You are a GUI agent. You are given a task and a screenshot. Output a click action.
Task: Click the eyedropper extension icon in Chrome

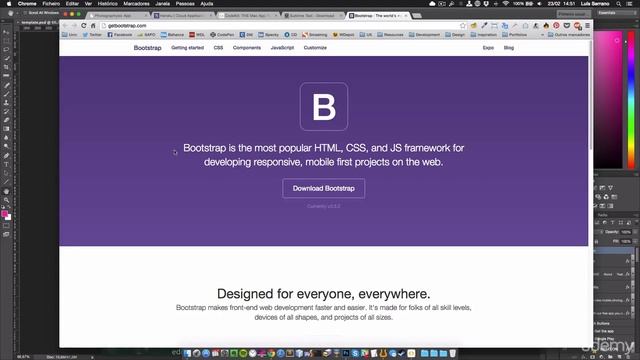pos(484,25)
